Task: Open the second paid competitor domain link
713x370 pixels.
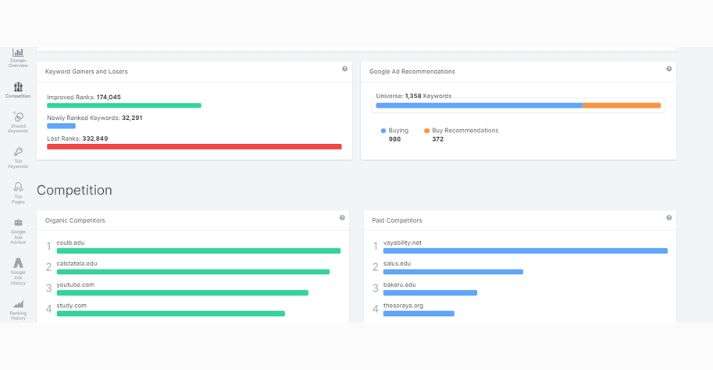Action: point(397,264)
